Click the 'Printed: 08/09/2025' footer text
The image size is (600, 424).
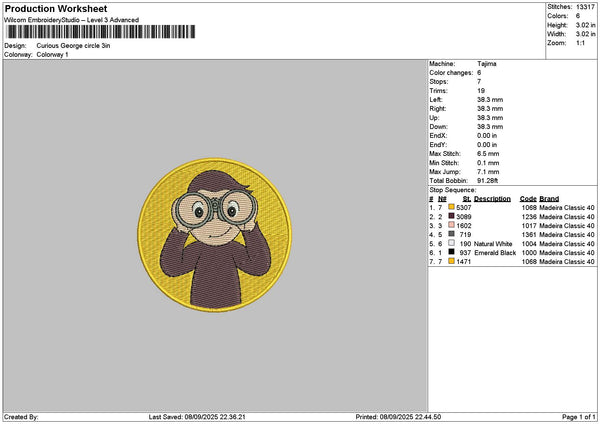[x=398, y=417]
